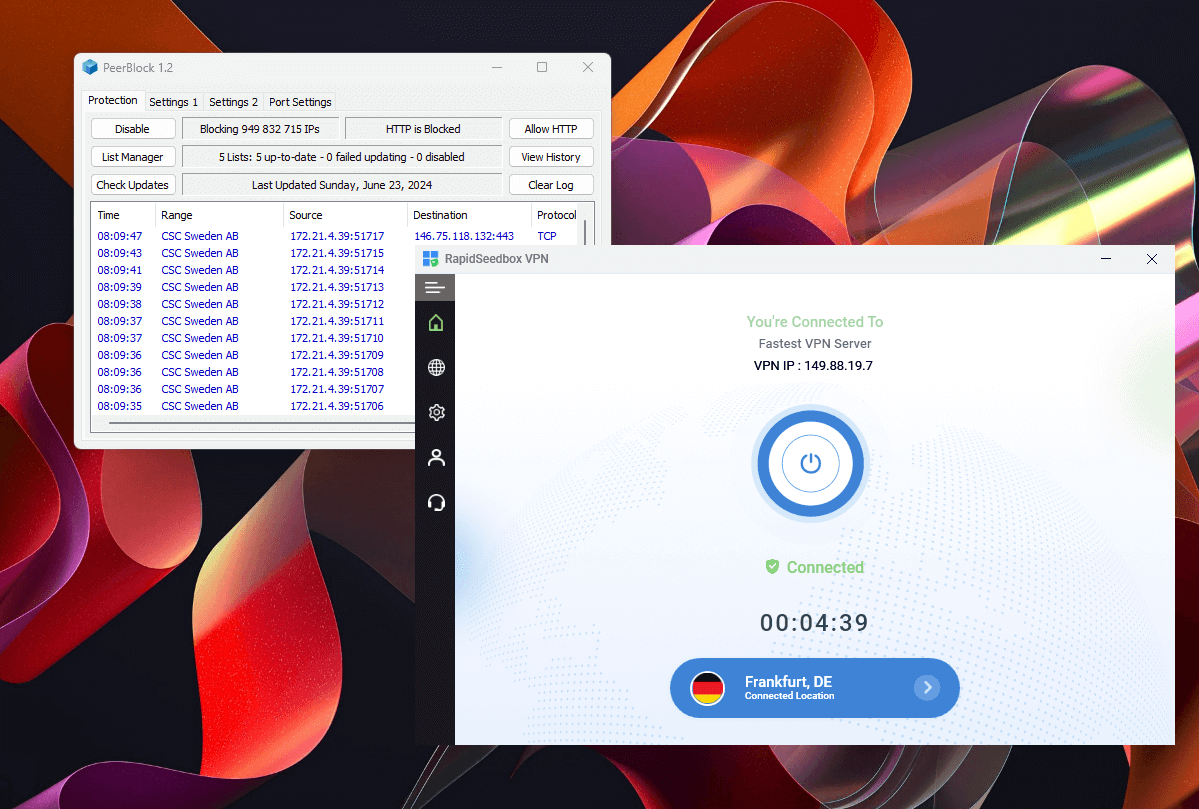Click the Clear Log button
The image size is (1199, 809).
pyautogui.click(x=551, y=185)
